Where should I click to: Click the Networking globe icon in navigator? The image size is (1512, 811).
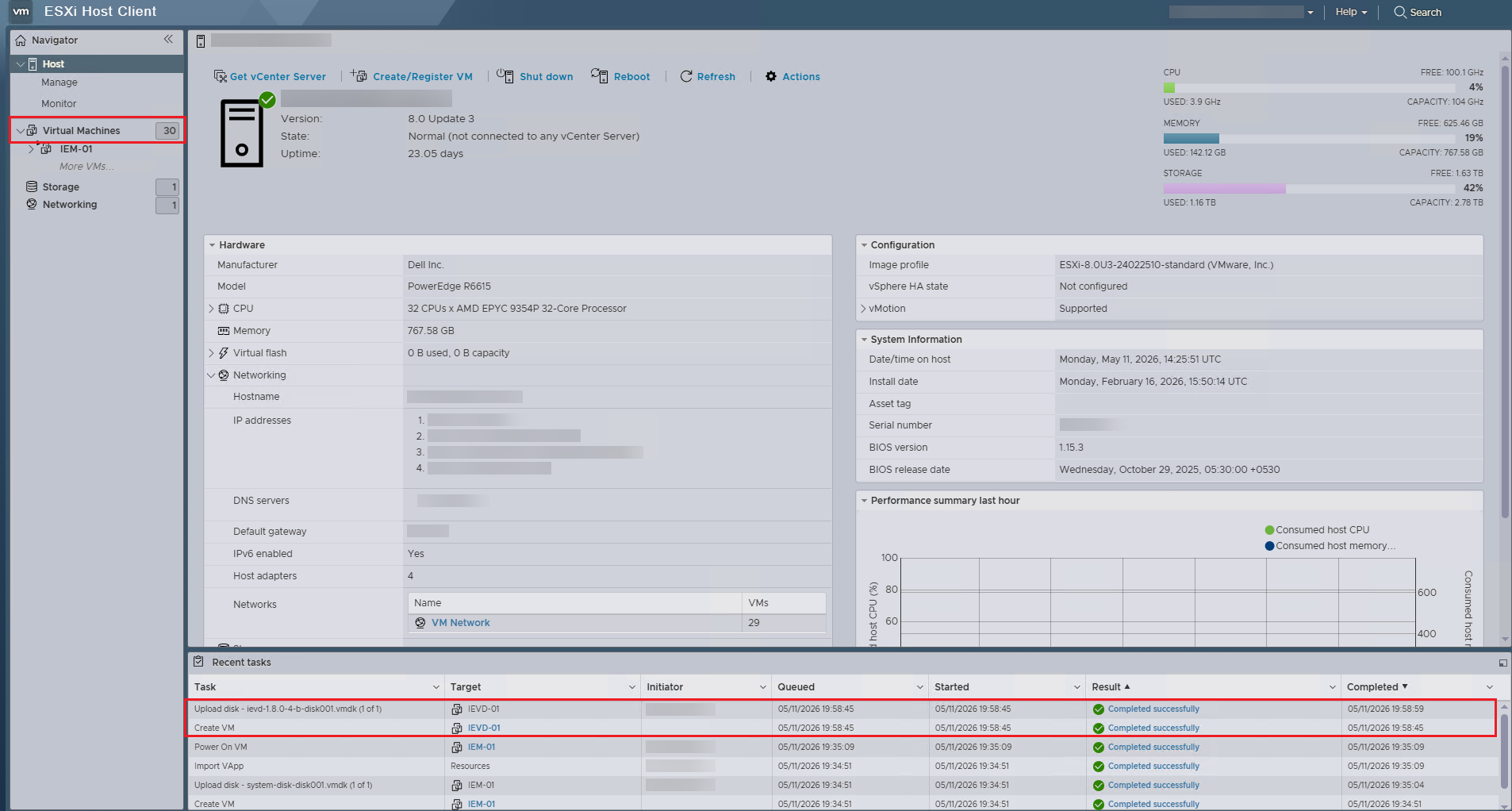pos(32,204)
